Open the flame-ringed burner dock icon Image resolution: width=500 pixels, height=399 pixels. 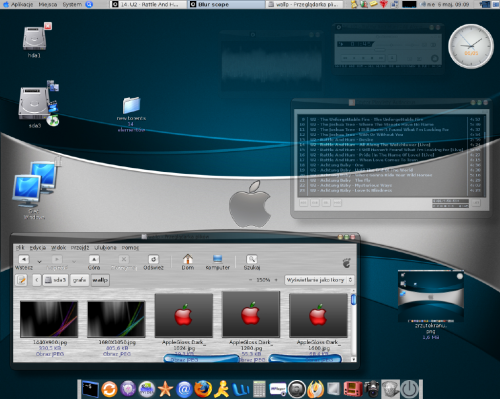coord(315,389)
